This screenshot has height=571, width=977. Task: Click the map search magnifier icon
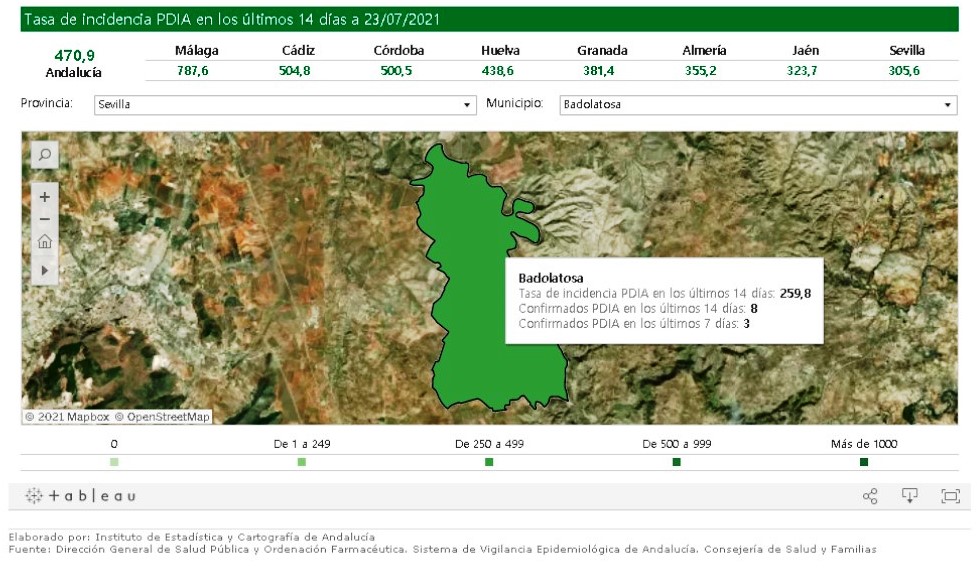coord(45,154)
